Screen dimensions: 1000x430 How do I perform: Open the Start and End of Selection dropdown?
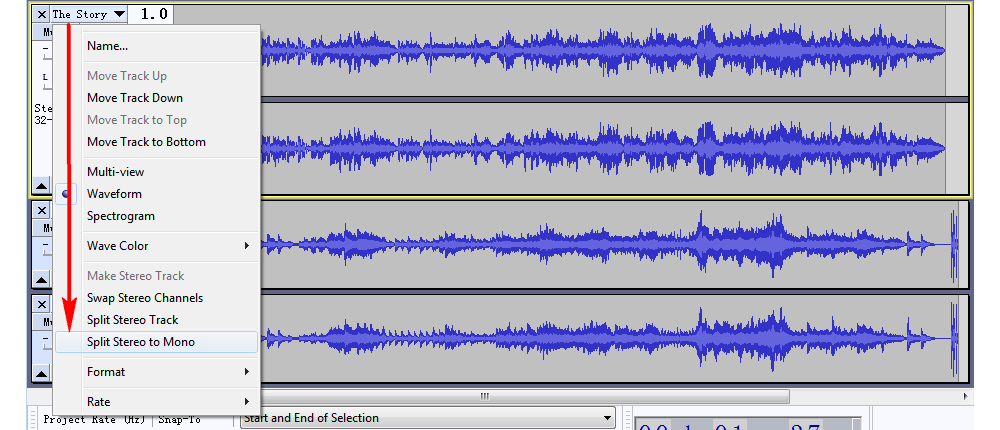click(427, 418)
